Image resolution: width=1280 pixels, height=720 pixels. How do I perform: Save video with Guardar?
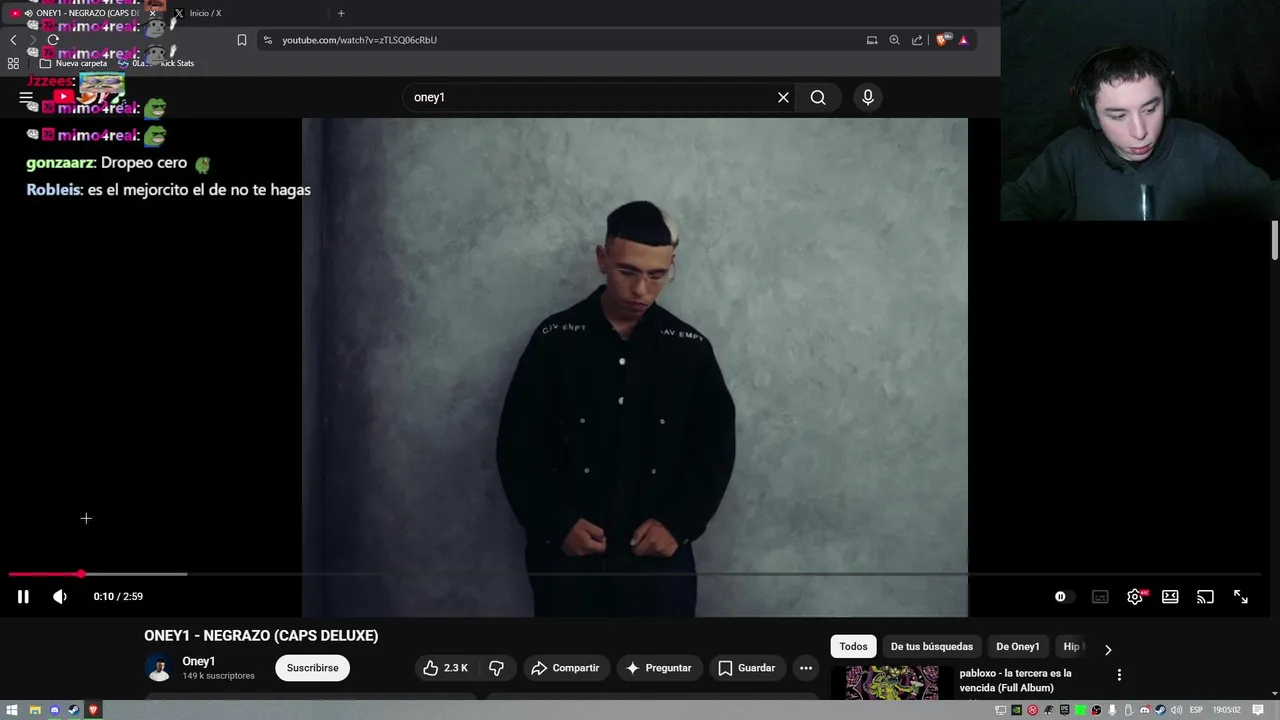pyautogui.click(x=747, y=668)
